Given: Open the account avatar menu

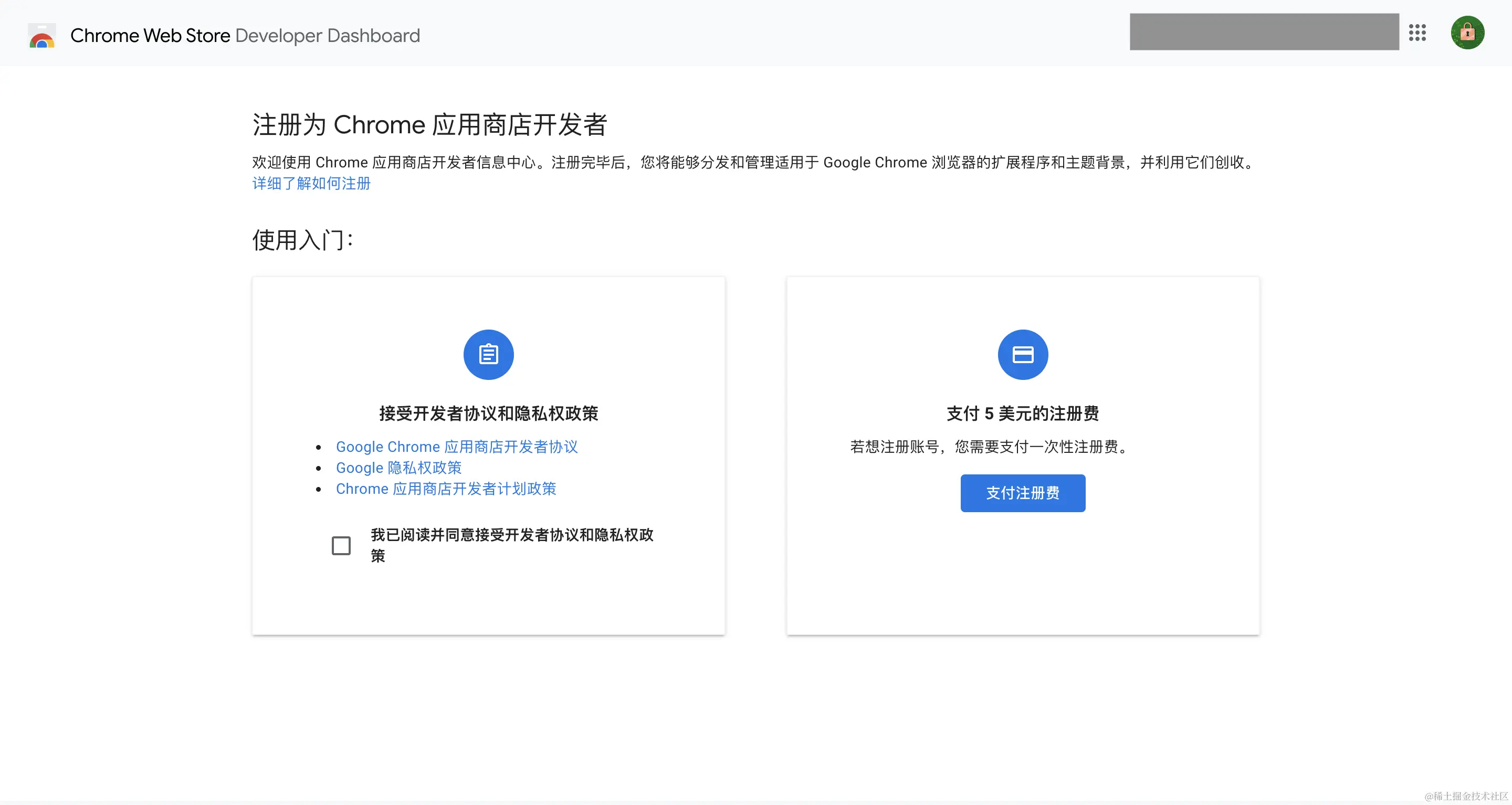Looking at the screenshot, I should 1467,33.
